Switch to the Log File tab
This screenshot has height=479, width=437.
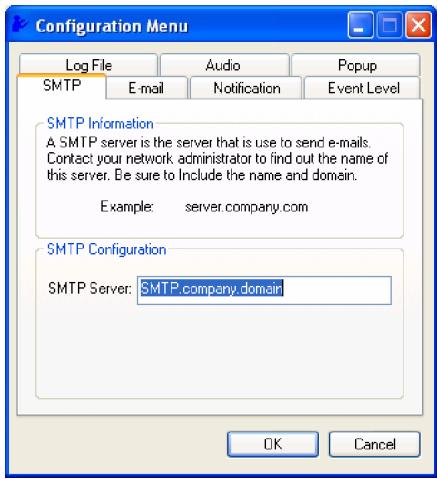[x=88, y=65]
